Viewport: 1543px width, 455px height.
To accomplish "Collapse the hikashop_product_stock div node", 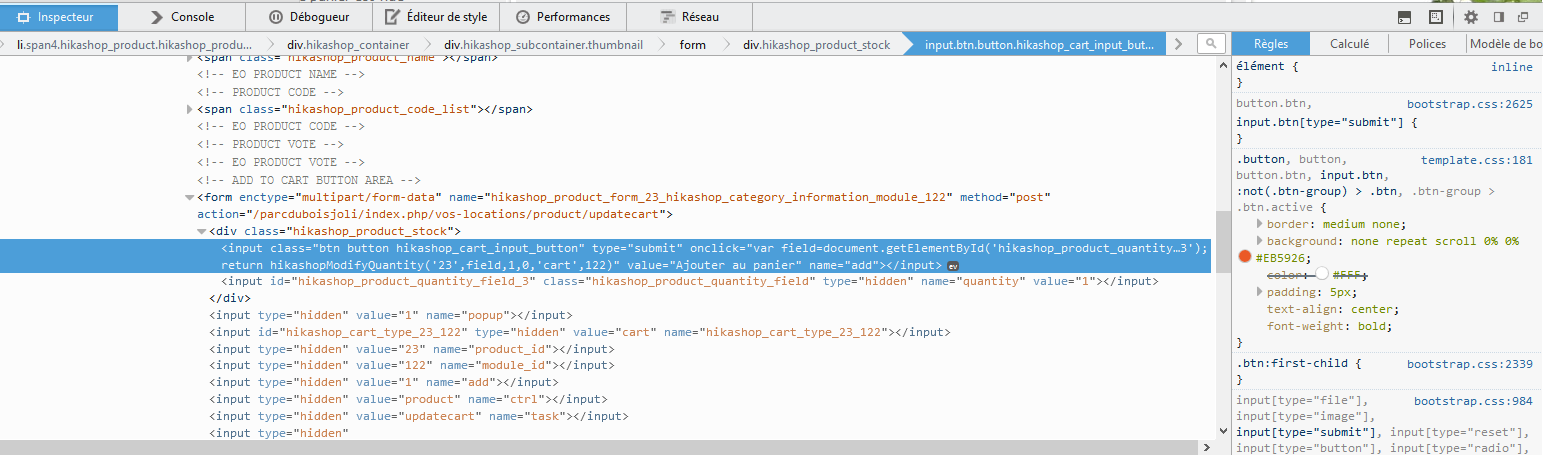I will pos(202,231).
